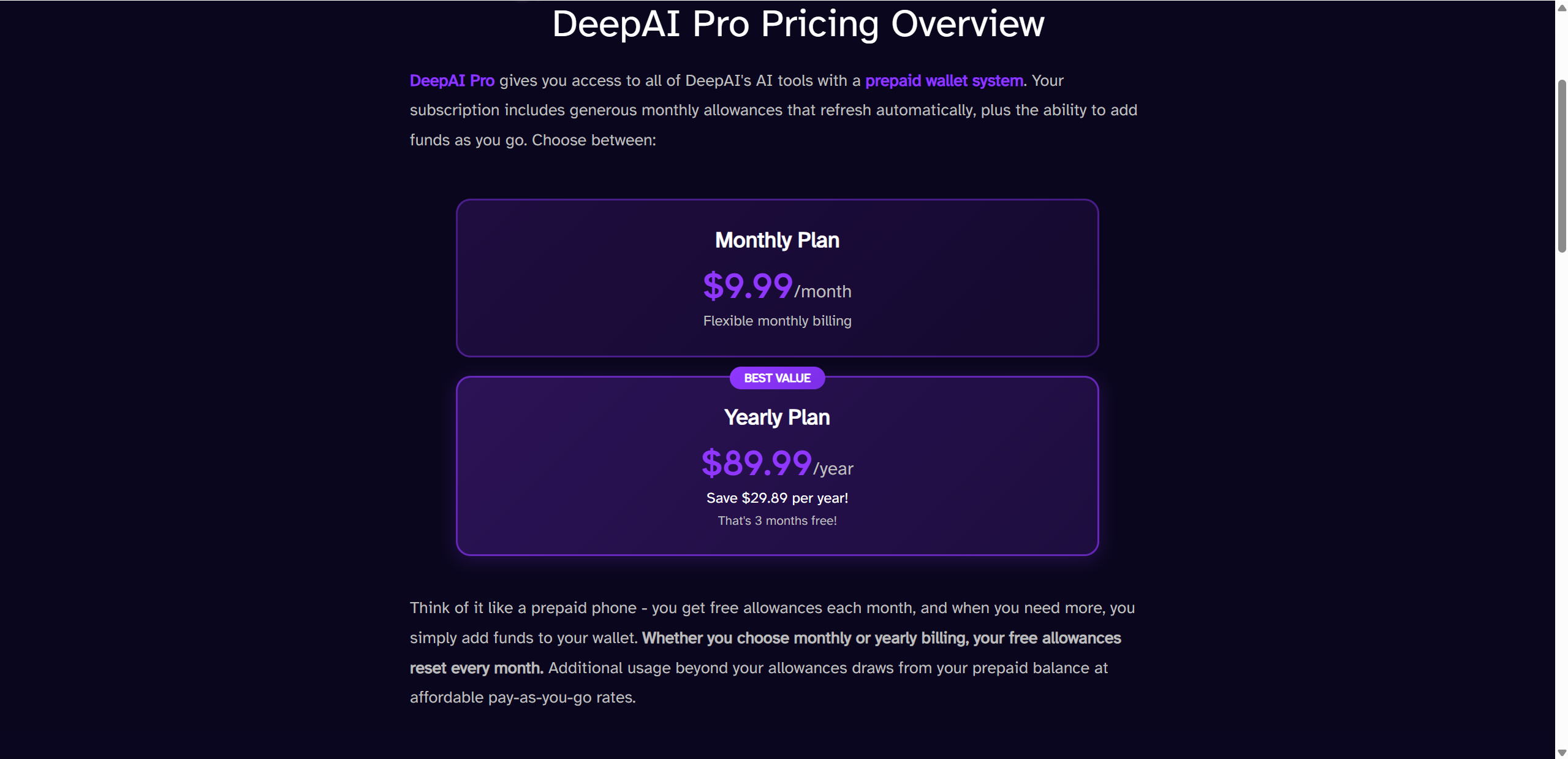
Task: Click the scrollbar down arrow
Action: click(1562, 753)
